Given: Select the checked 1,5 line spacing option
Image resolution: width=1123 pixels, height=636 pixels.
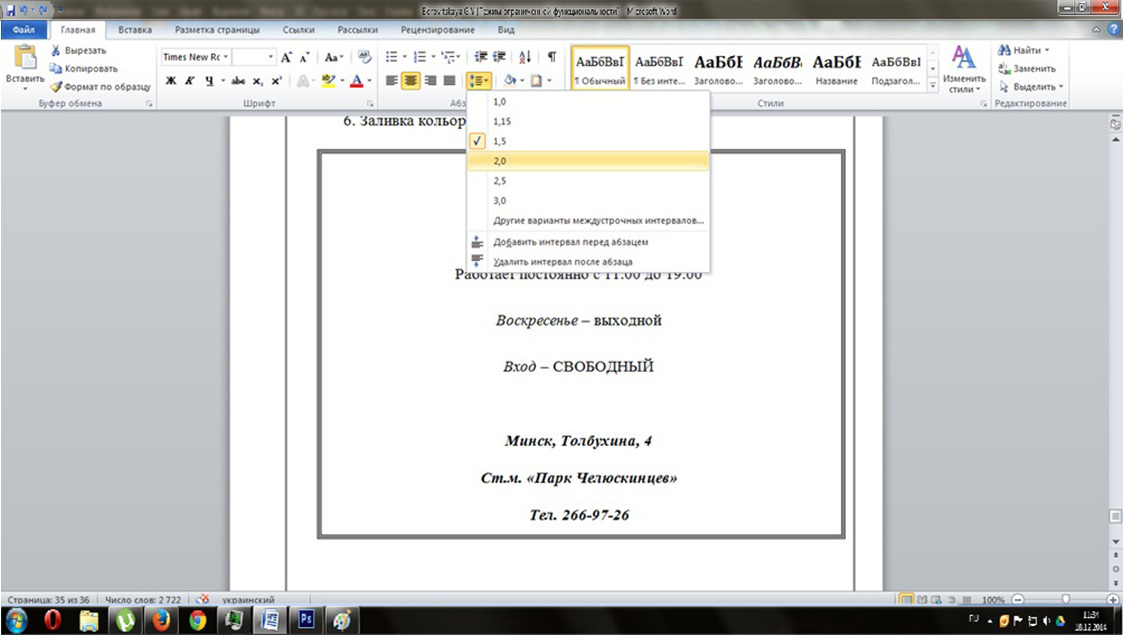Looking at the screenshot, I should tap(500, 141).
